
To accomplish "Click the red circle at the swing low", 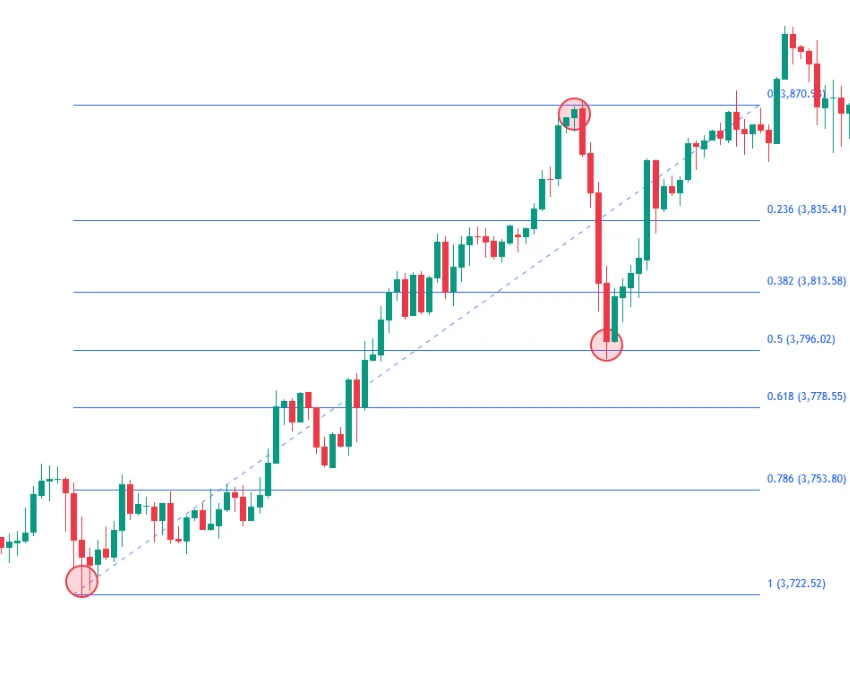I will point(81,581).
